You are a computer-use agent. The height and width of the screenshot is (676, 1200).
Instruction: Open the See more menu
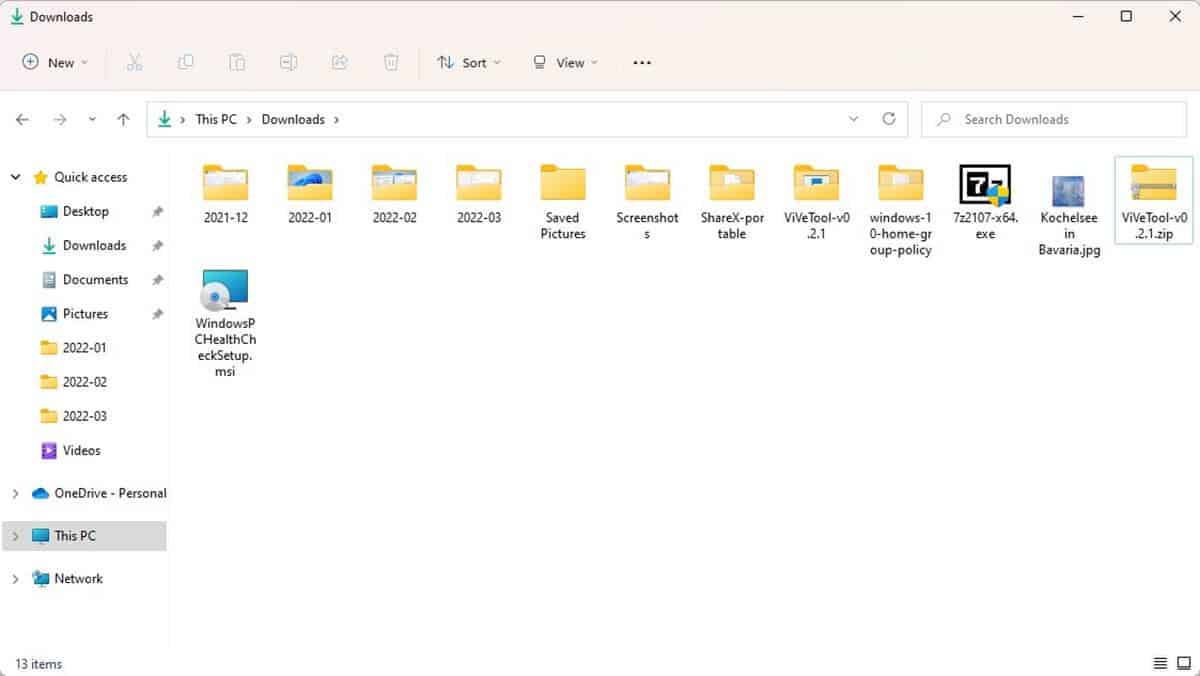click(x=641, y=62)
